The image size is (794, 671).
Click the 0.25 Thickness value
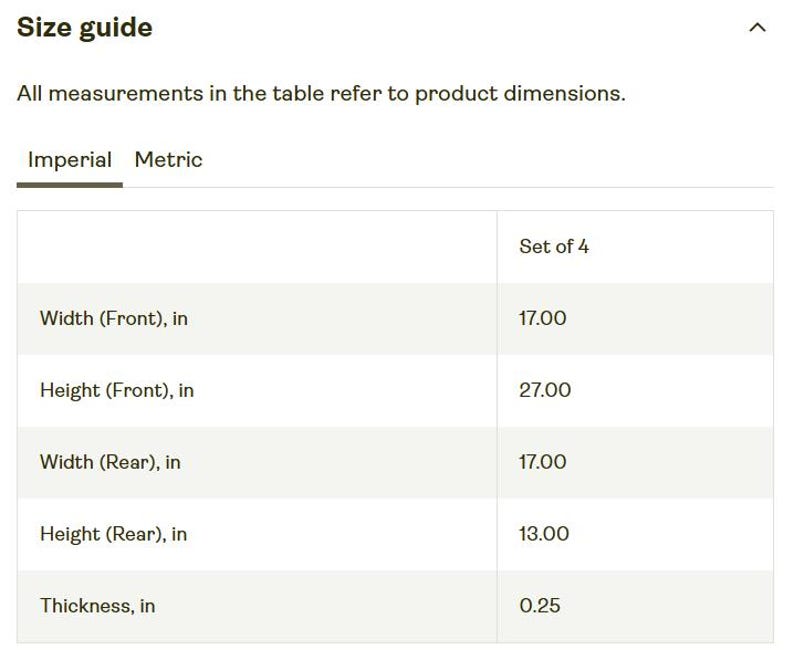click(x=540, y=606)
